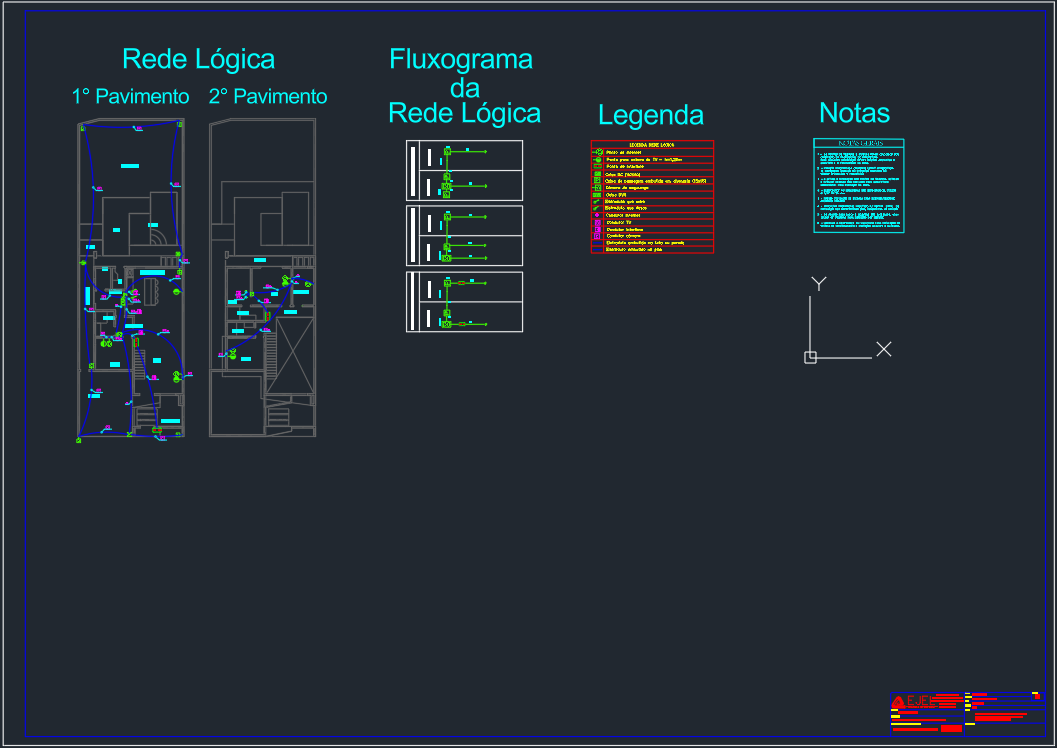Click the X axis letter of the UCS icon
The width and height of the screenshot is (1057, 748).
[884, 349]
